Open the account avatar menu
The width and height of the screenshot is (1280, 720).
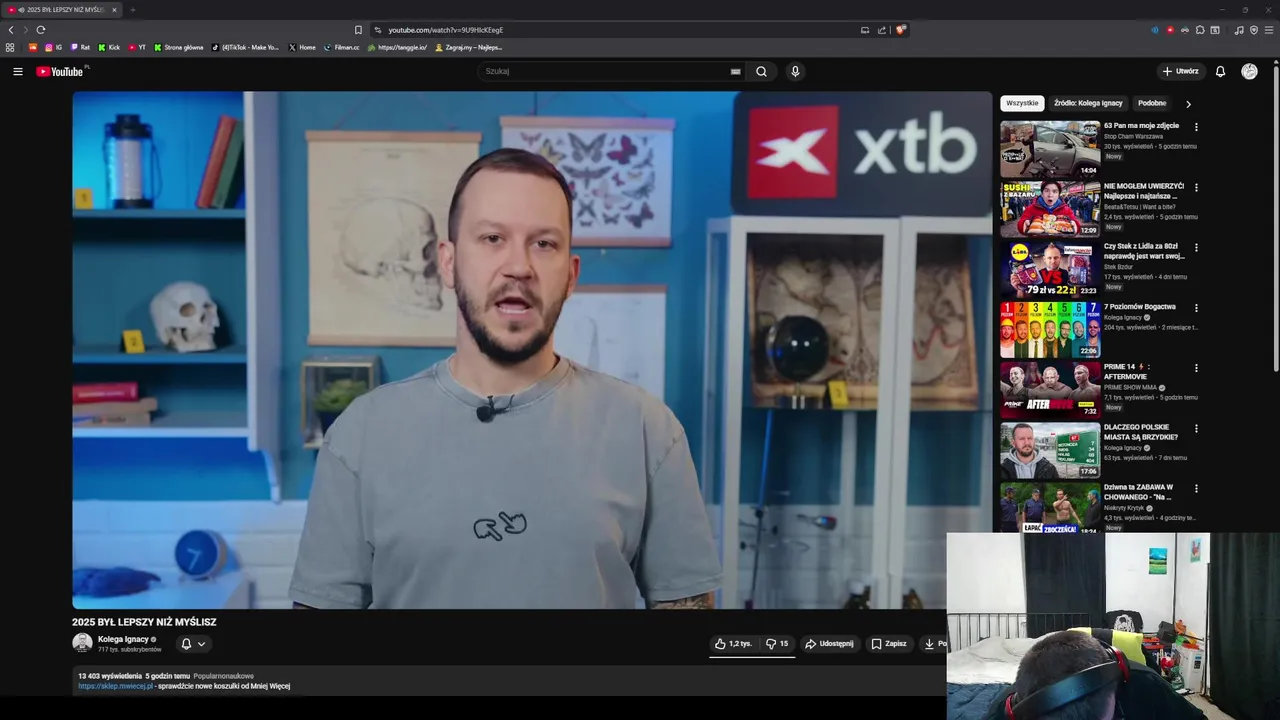(1249, 71)
